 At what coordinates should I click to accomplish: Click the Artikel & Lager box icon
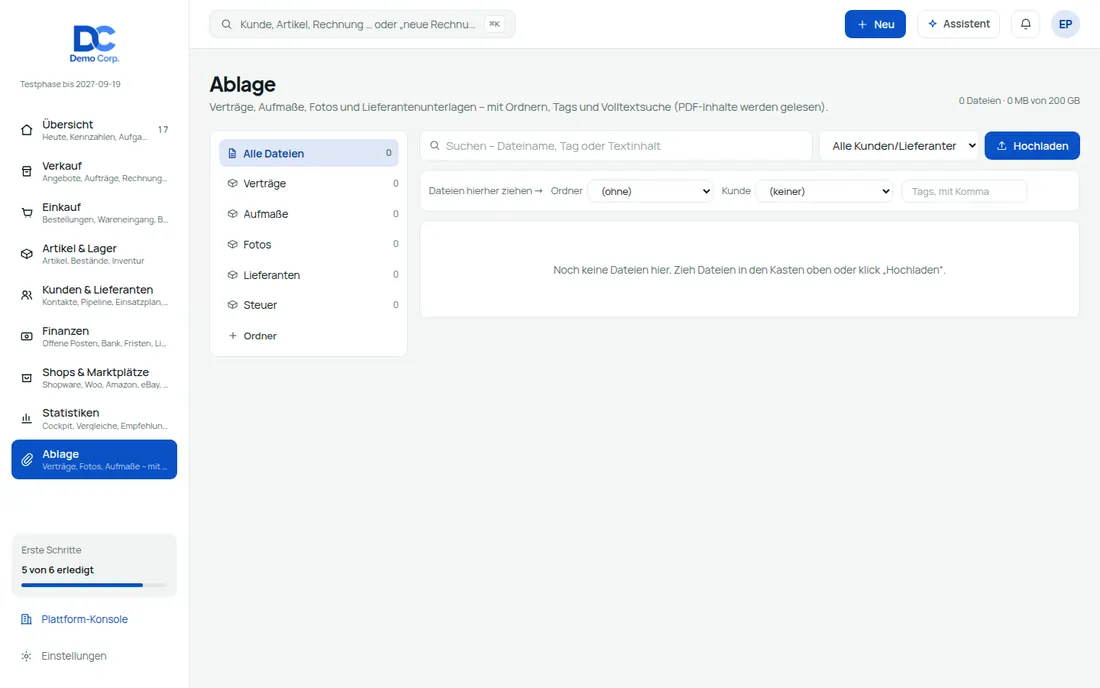coord(27,254)
